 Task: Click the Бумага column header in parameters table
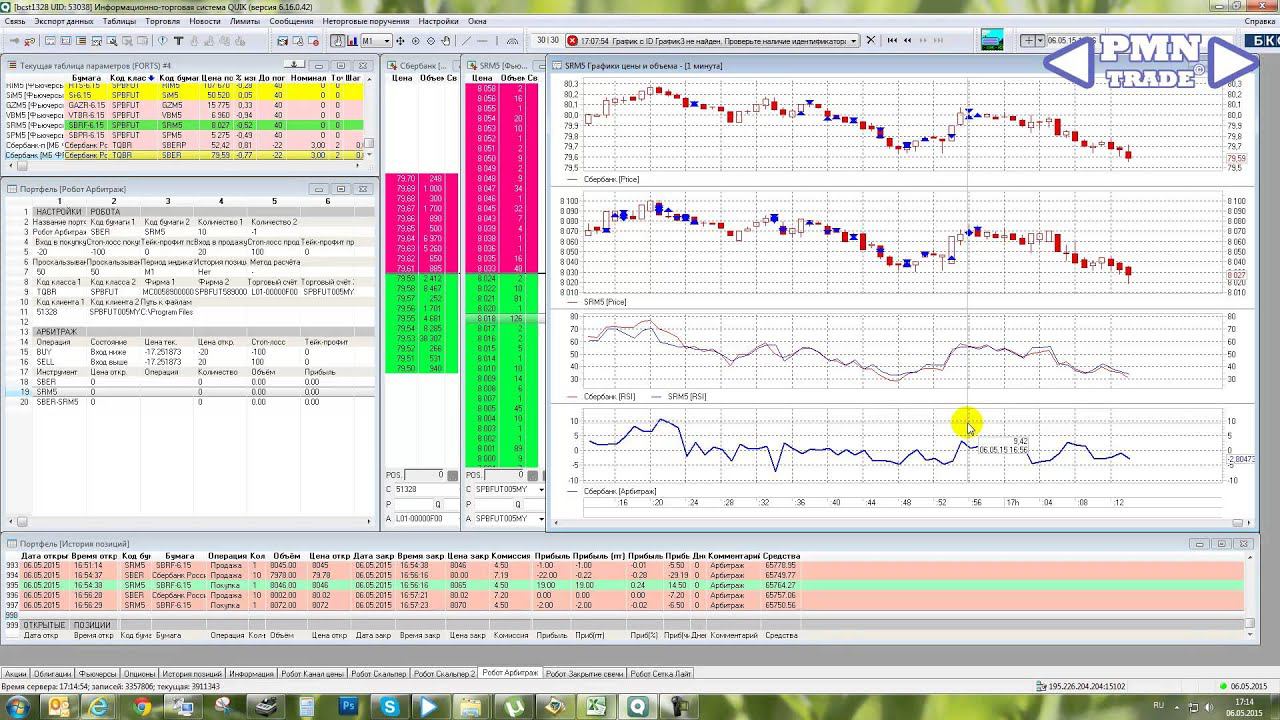[x=87, y=77]
